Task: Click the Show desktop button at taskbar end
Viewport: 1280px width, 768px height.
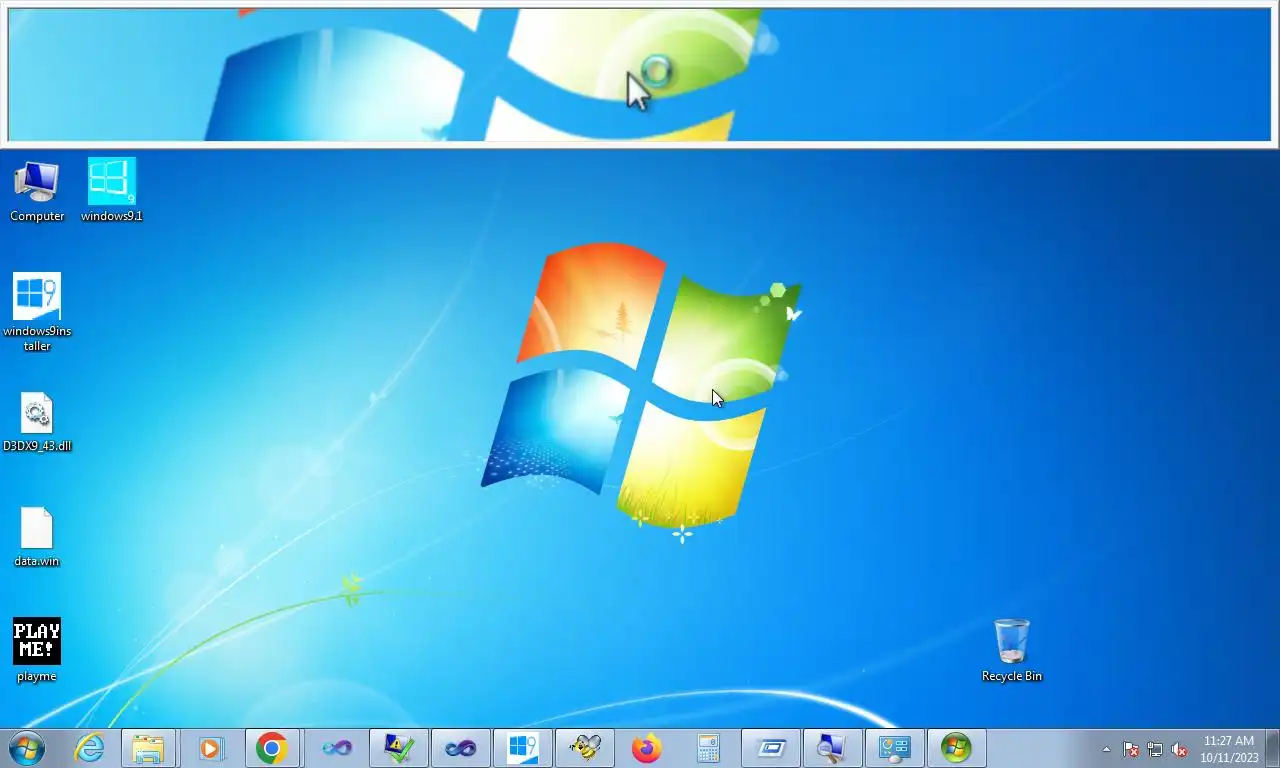Action: 1272,748
